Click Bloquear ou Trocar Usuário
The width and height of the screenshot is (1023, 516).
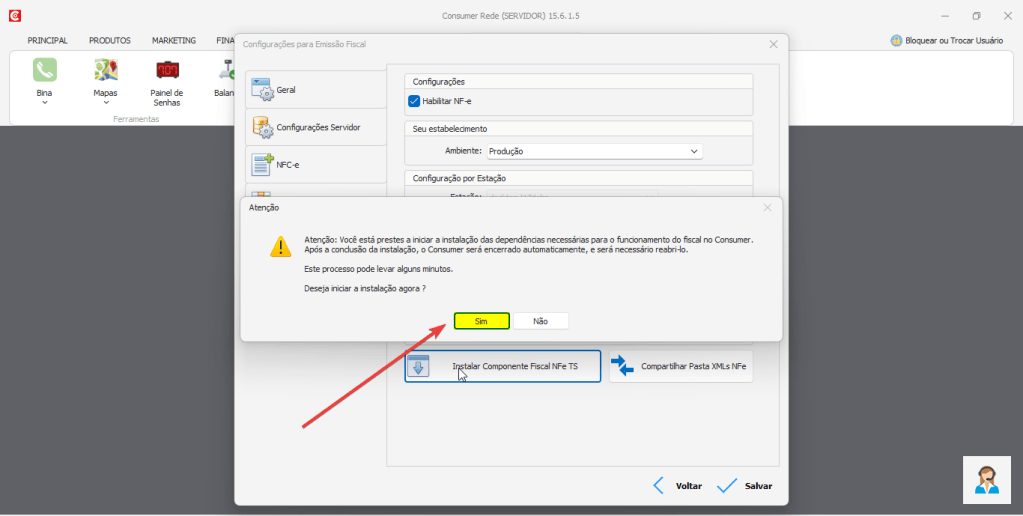pos(946,41)
